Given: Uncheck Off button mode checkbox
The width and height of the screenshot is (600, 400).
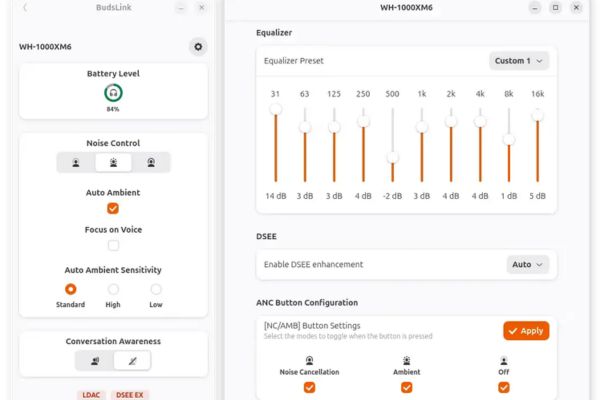Looking at the screenshot, I should [504, 387].
